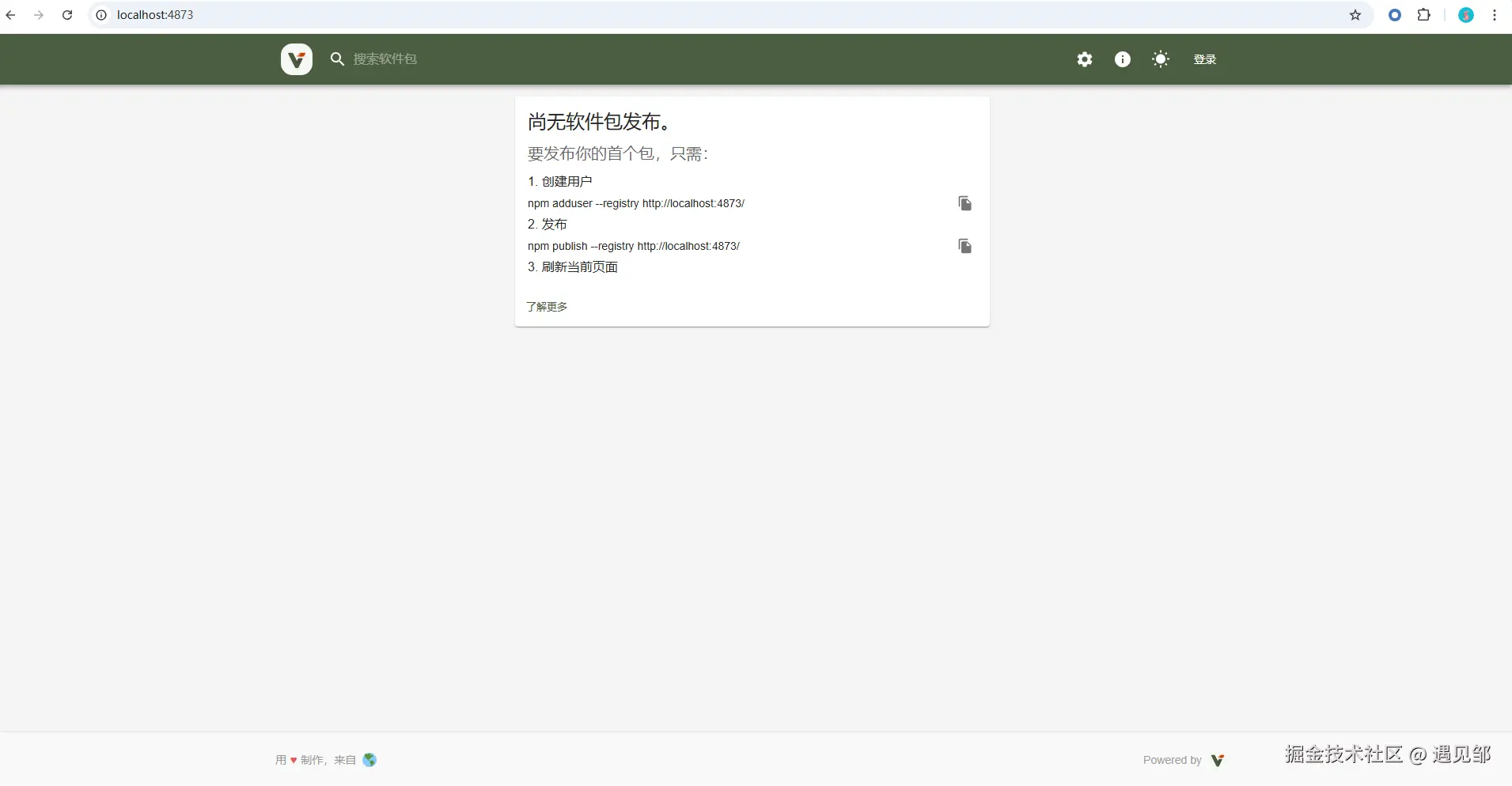Click the red heart in the footer
1512x786 pixels.
click(294, 760)
